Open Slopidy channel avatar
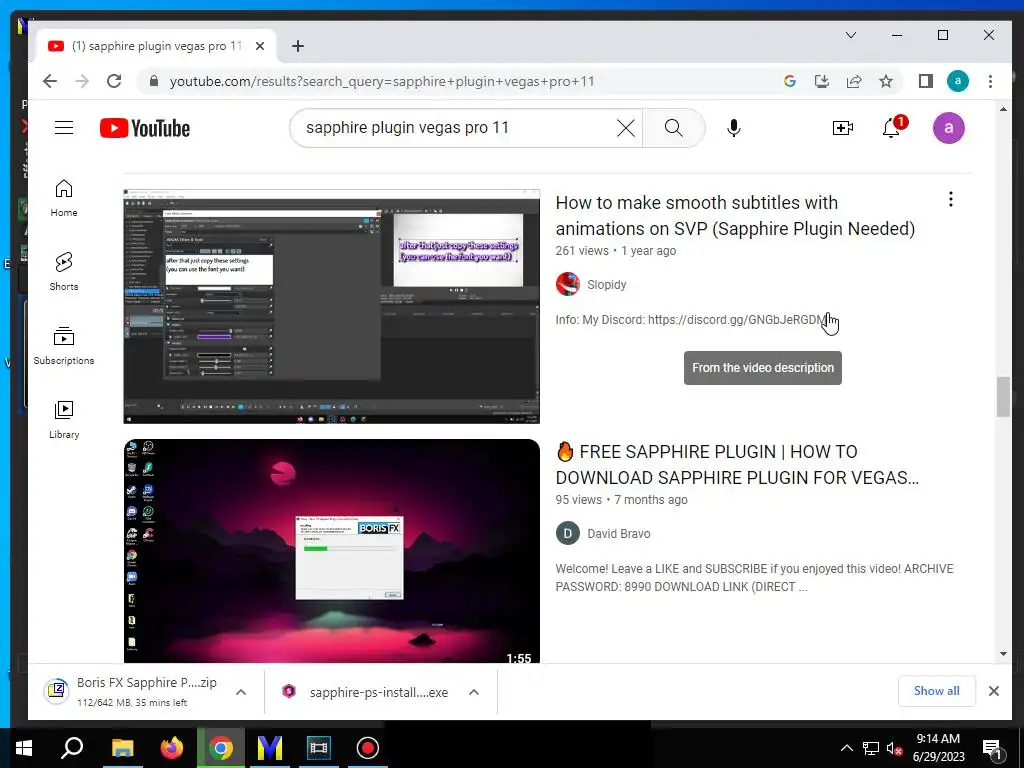The width and height of the screenshot is (1024, 768). pyautogui.click(x=568, y=284)
